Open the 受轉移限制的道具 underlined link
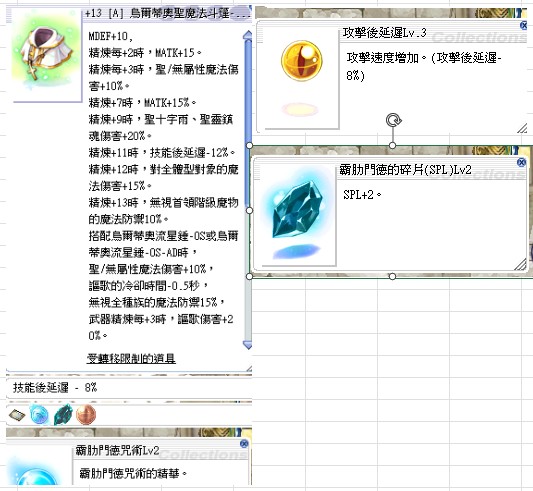Screen dimensions: 533x491 coord(131,358)
